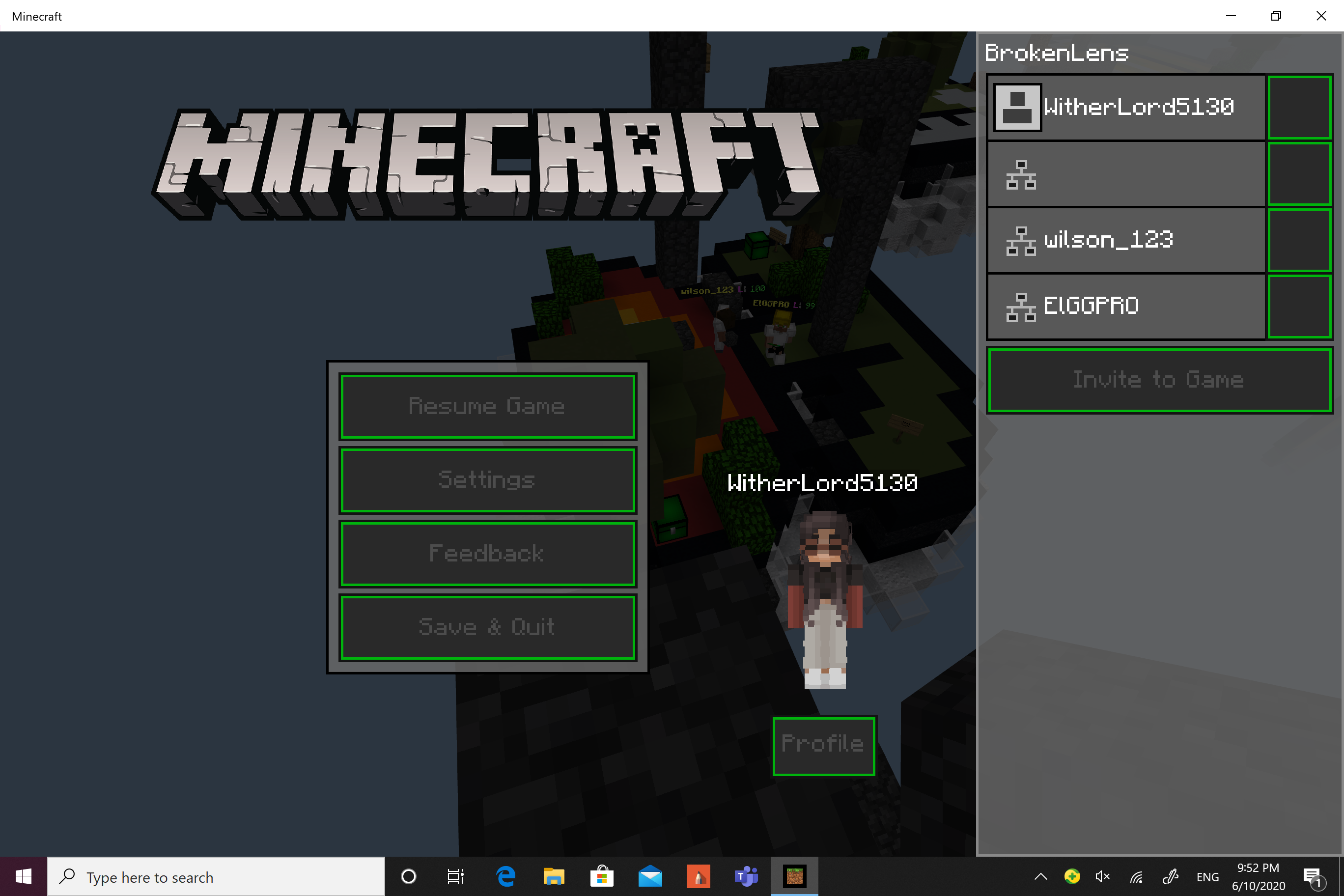This screenshot has width=1344, height=896.
Task: Click the permissions box next to ElGGPRO
Action: (x=1299, y=307)
